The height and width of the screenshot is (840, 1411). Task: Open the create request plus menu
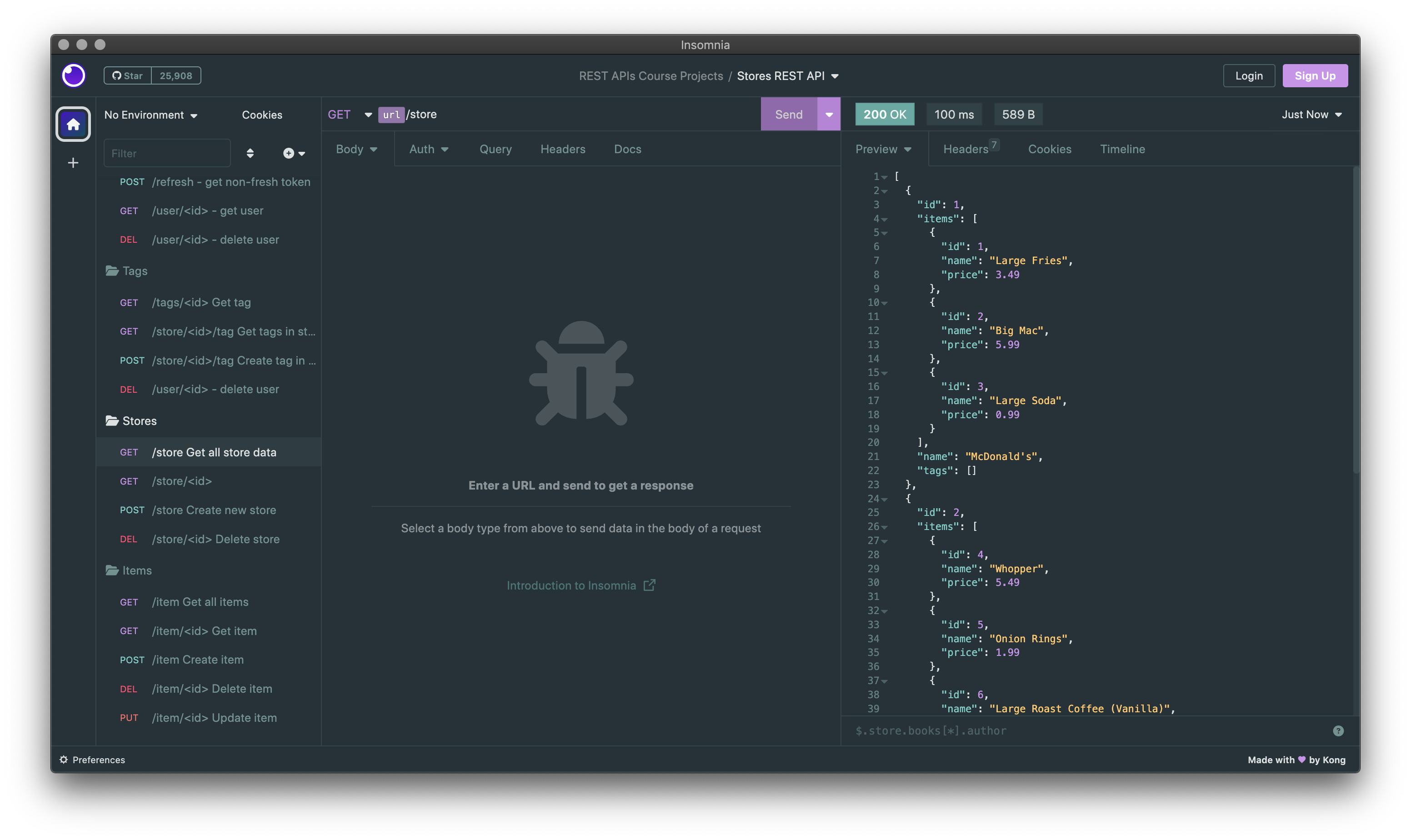tap(294, 153)
